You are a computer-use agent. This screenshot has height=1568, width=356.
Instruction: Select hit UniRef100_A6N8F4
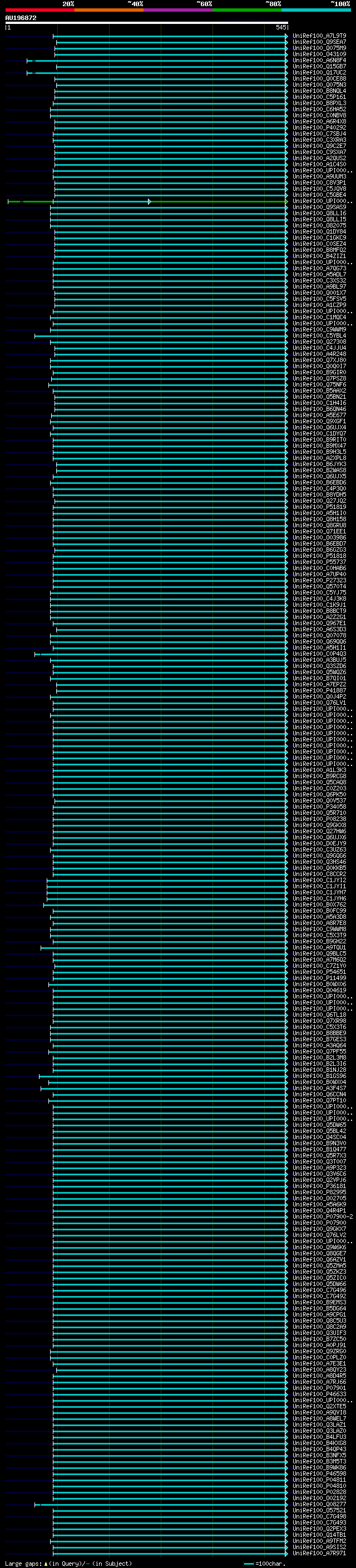point(319,60)
